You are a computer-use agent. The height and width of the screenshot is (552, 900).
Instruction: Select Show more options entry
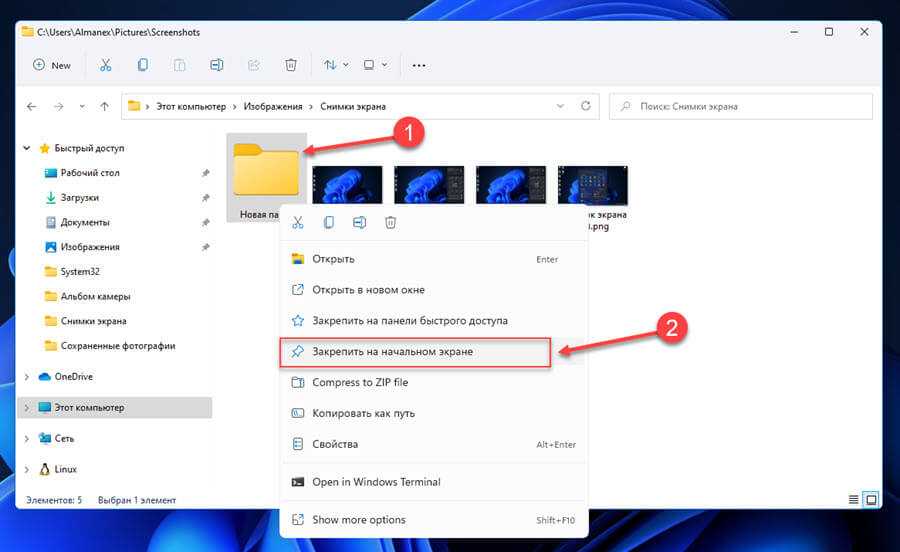(358, 520)
